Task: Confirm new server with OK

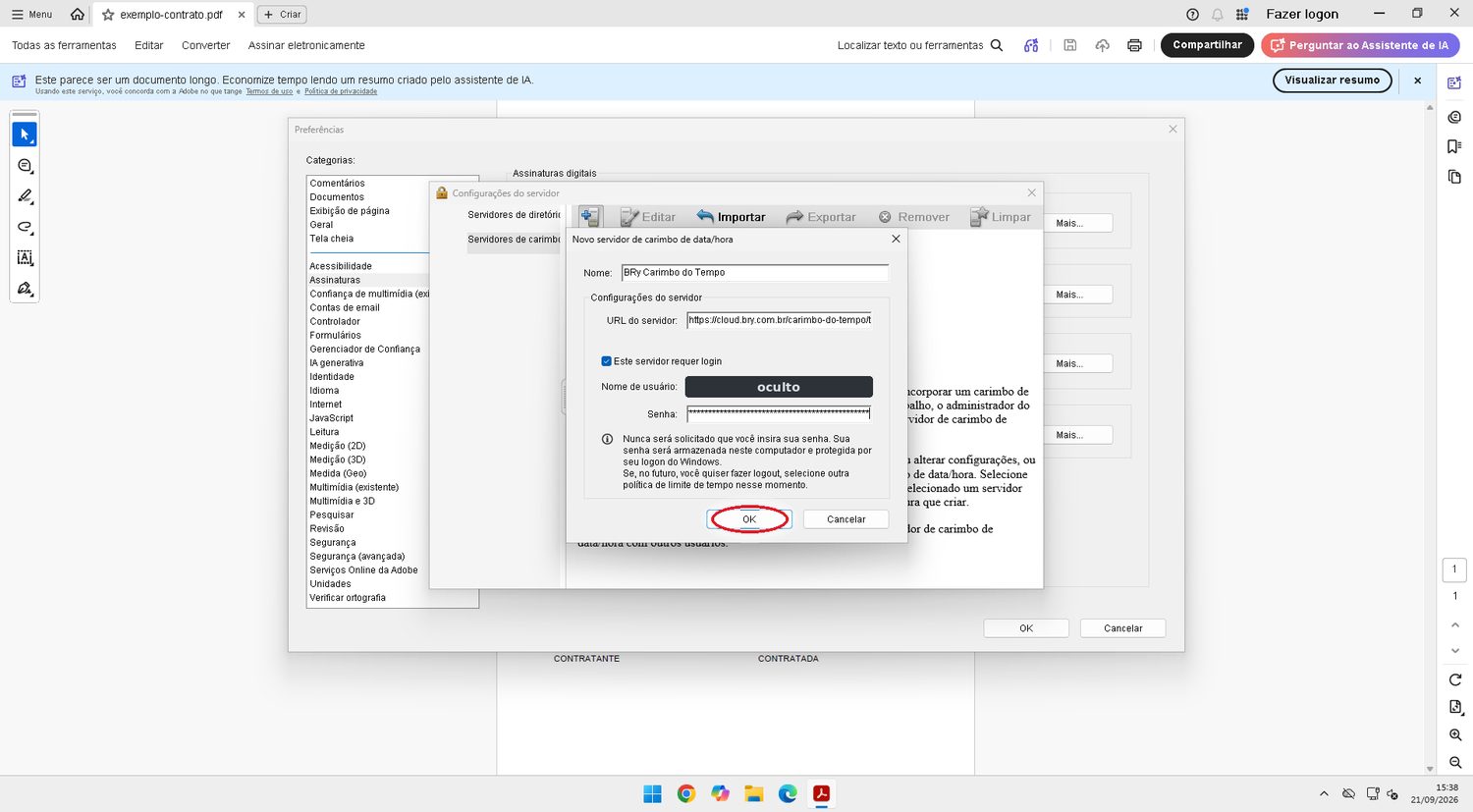Action: pos(749,519)
